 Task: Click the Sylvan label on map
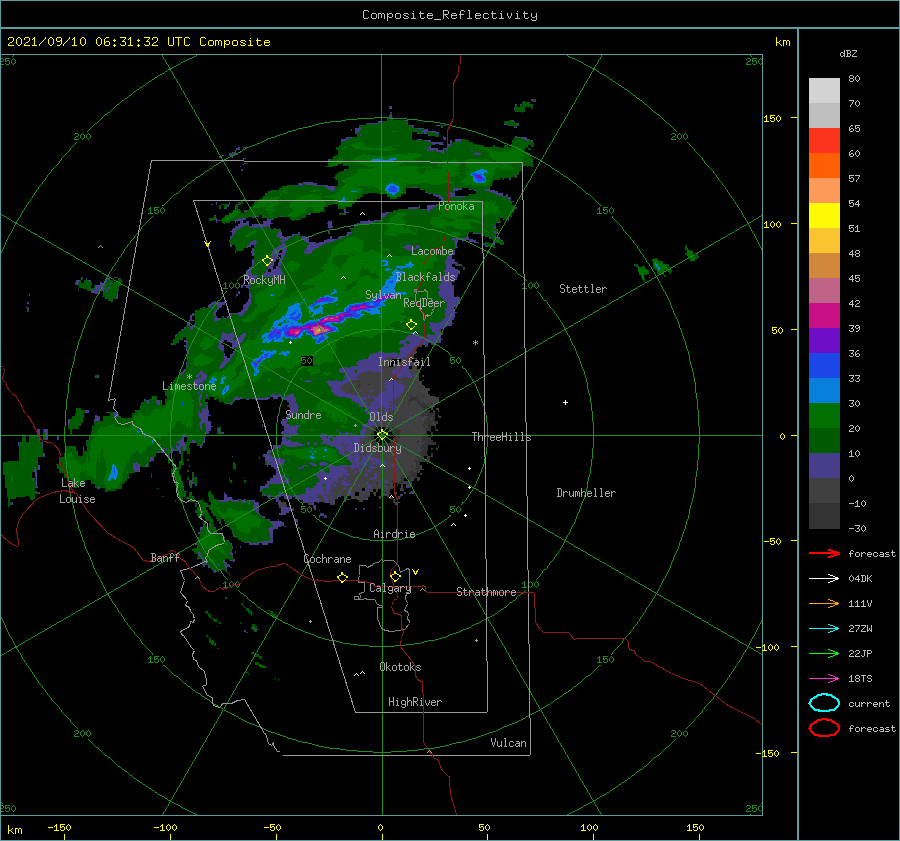pyautogui.click(x=383, y=295)
